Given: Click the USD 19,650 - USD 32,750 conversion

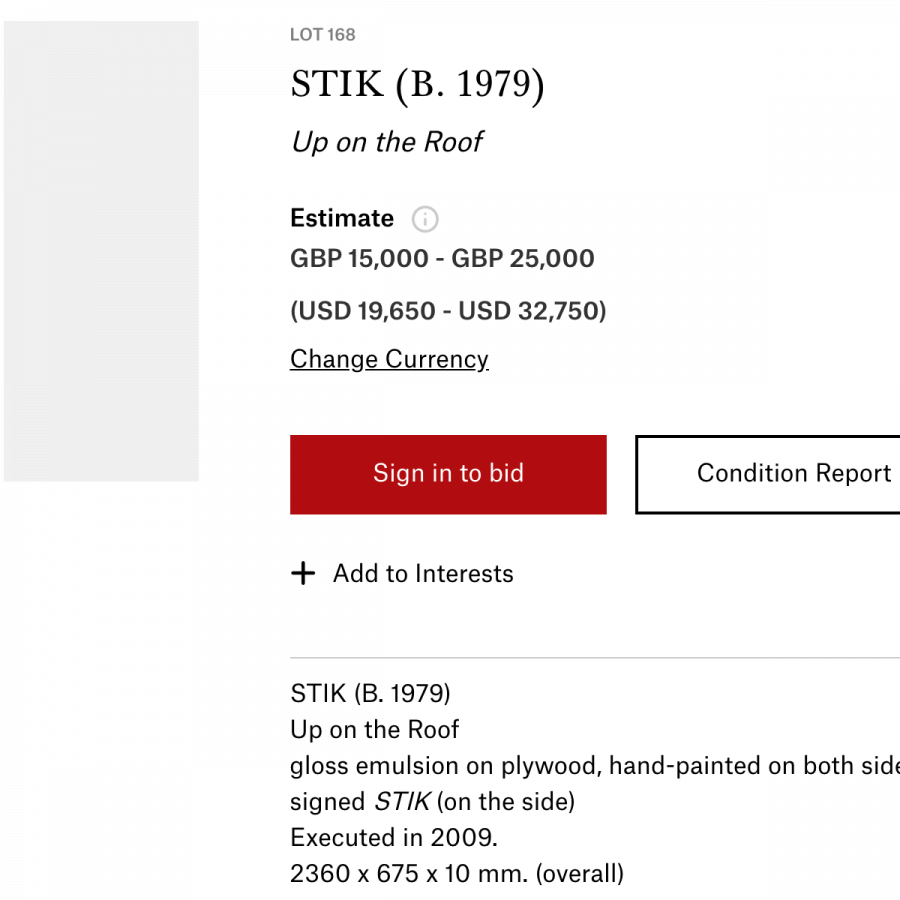Looking at the screenshot, I should pyautogui.click(x=448, y=311).
